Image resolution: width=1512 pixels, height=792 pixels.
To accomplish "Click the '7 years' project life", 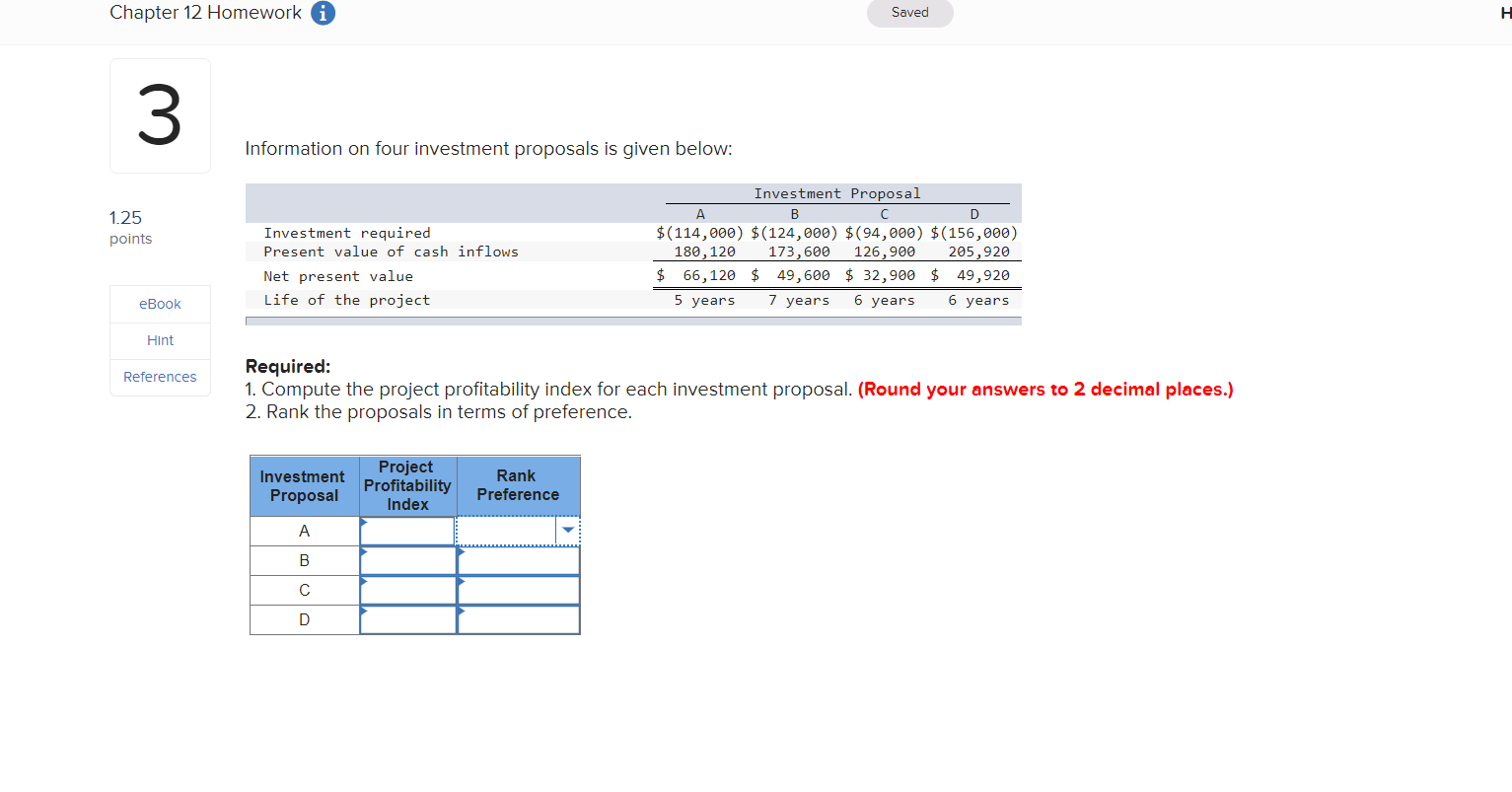I will (x=799, y=300).
